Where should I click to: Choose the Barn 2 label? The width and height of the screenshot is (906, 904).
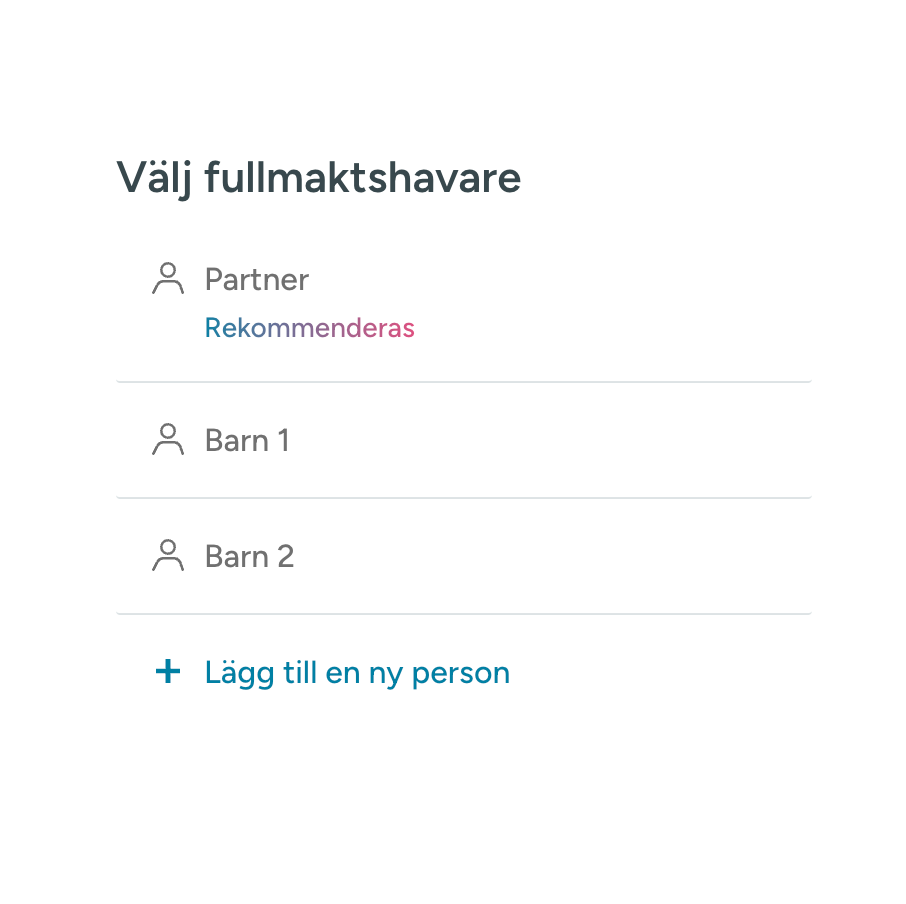coord(250,556)
